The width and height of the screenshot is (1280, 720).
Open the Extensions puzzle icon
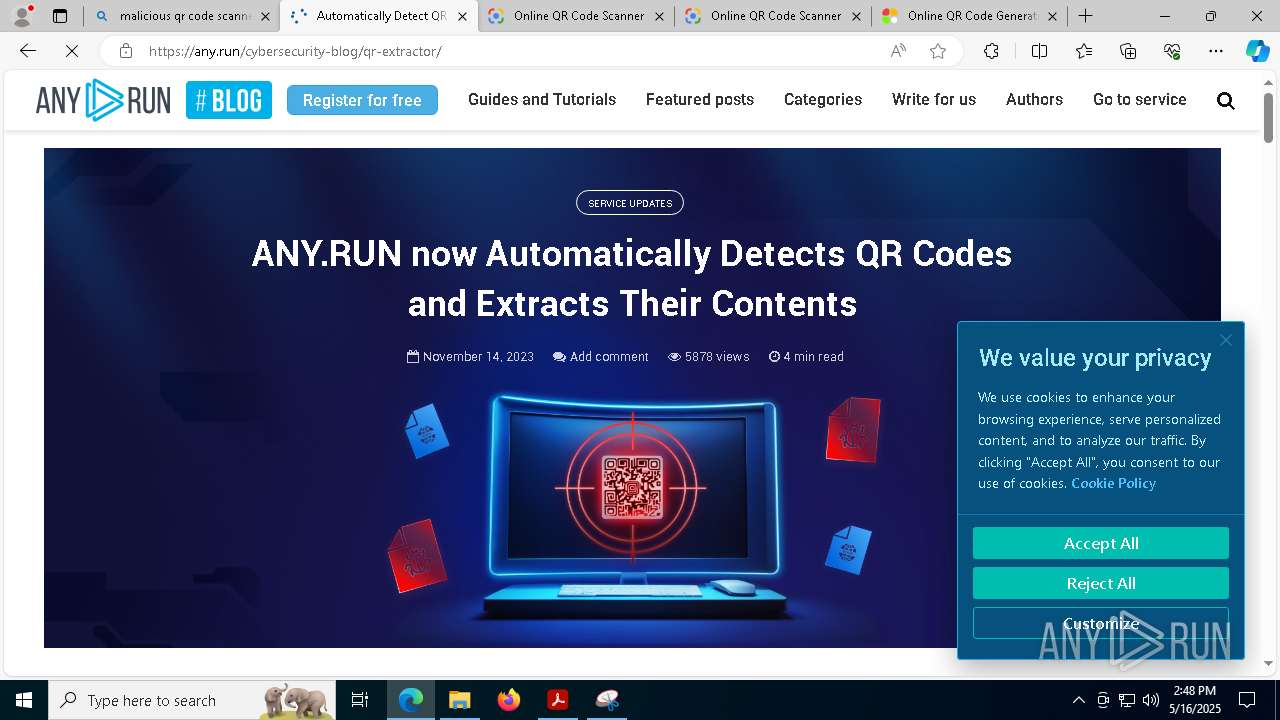[x=991, y=51]
